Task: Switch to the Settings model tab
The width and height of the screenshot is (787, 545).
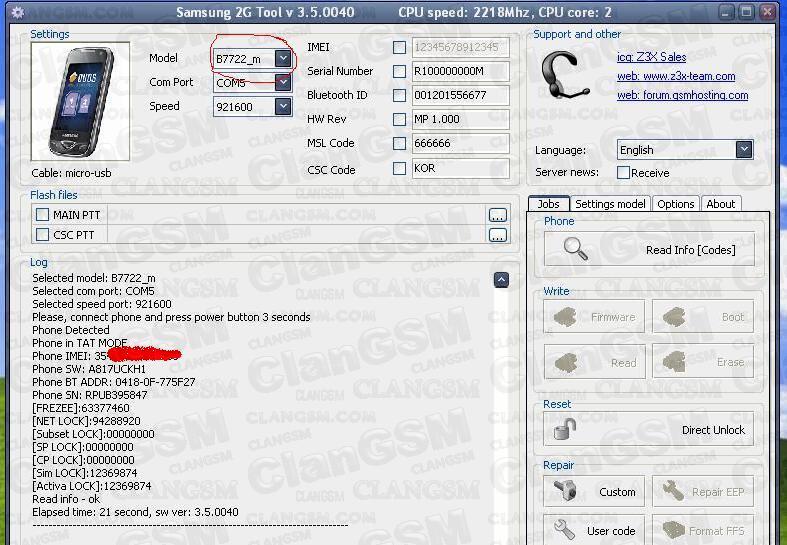Action: (x=610, y=204)
